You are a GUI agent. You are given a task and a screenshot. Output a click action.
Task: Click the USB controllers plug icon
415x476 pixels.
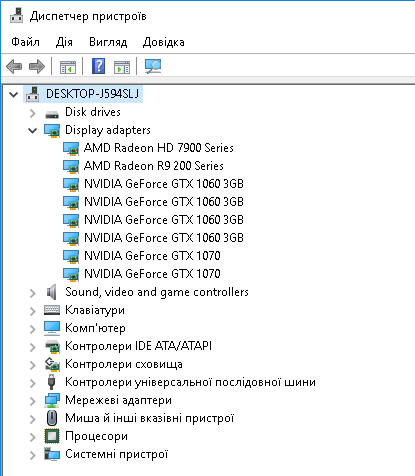point(51,382)
